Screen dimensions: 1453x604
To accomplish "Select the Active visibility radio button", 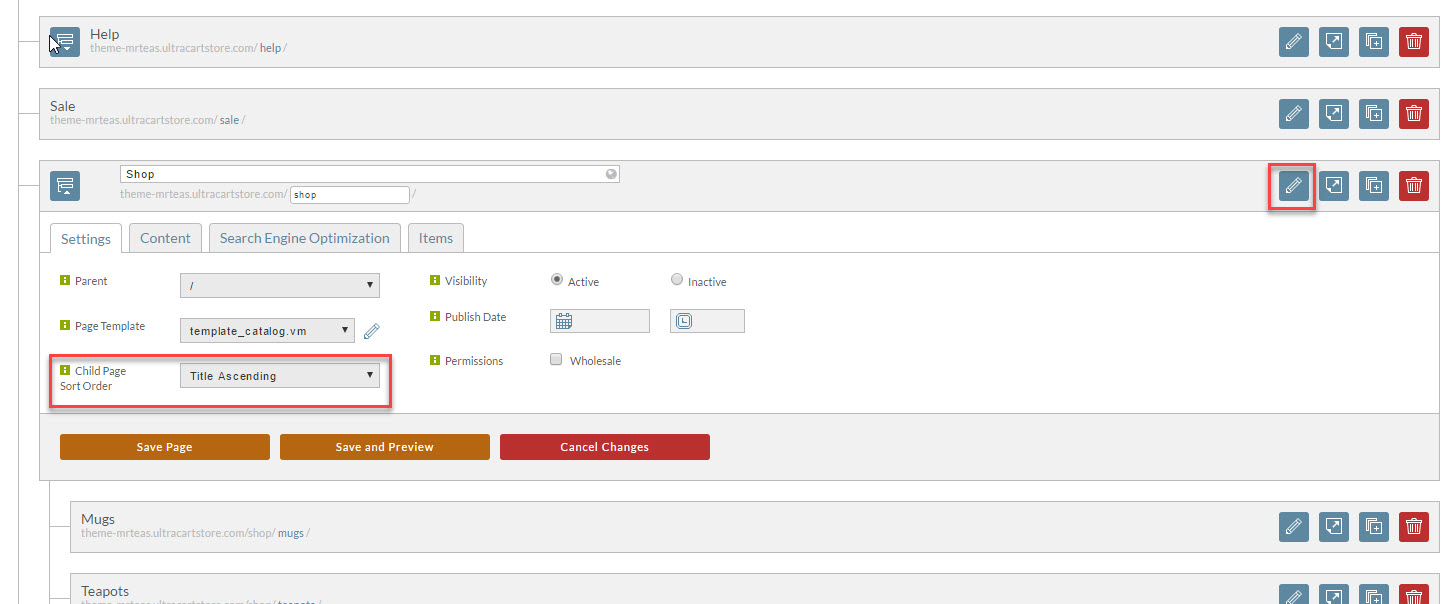I will (x=557, y=280).
